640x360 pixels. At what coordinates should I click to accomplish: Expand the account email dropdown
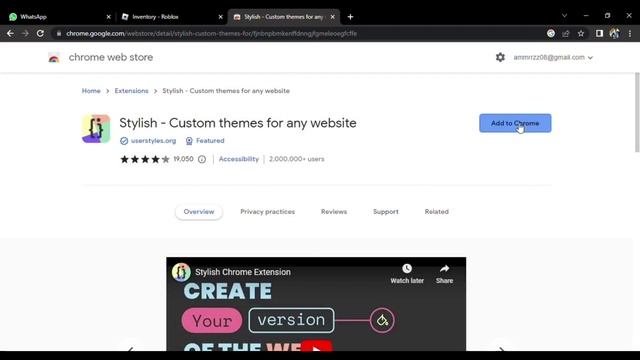pyautogui.click(x=590, y=58)
